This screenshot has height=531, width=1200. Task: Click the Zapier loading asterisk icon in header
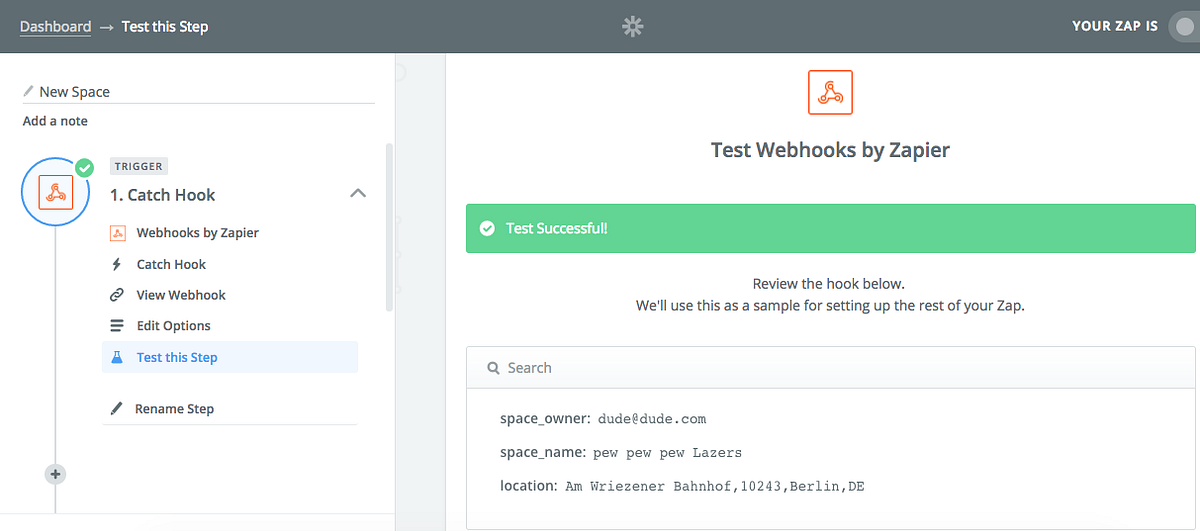point(633,27)
